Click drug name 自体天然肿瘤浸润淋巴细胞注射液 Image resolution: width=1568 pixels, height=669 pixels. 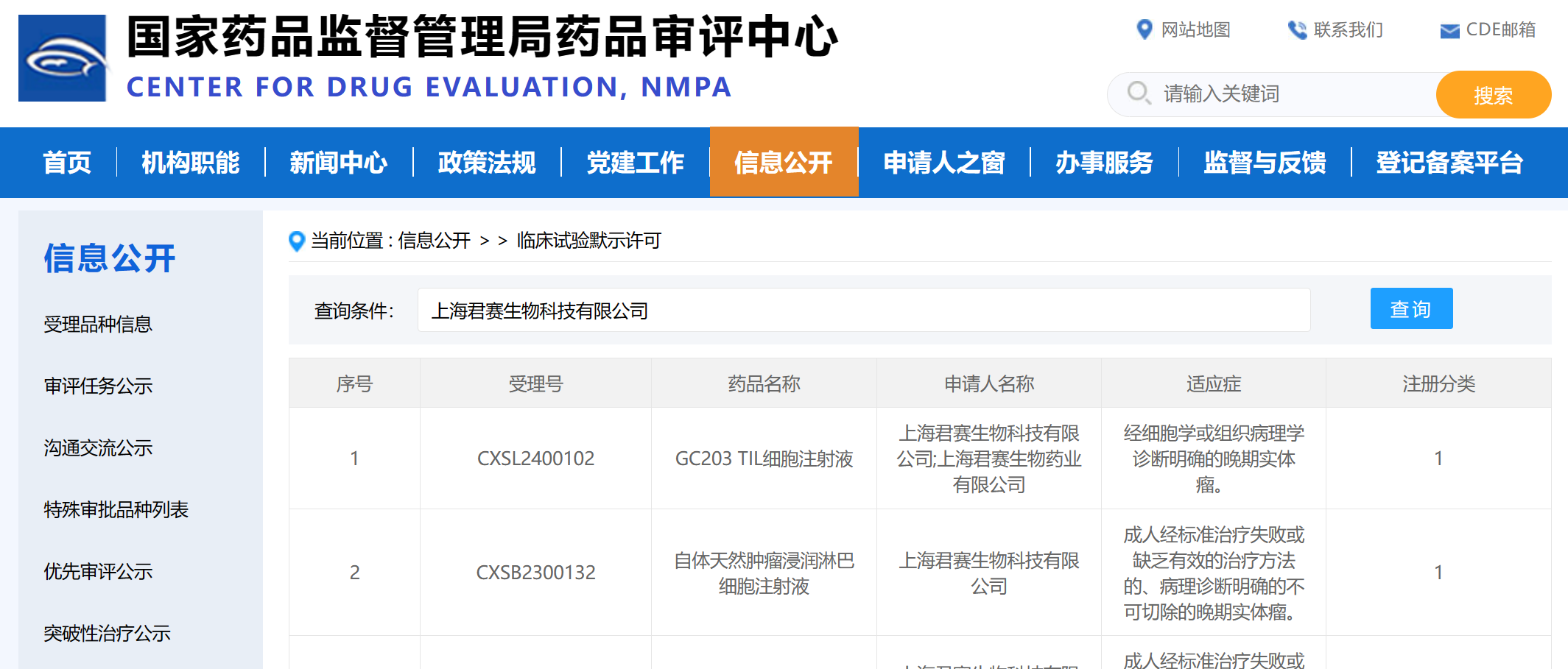pos(764,573)
